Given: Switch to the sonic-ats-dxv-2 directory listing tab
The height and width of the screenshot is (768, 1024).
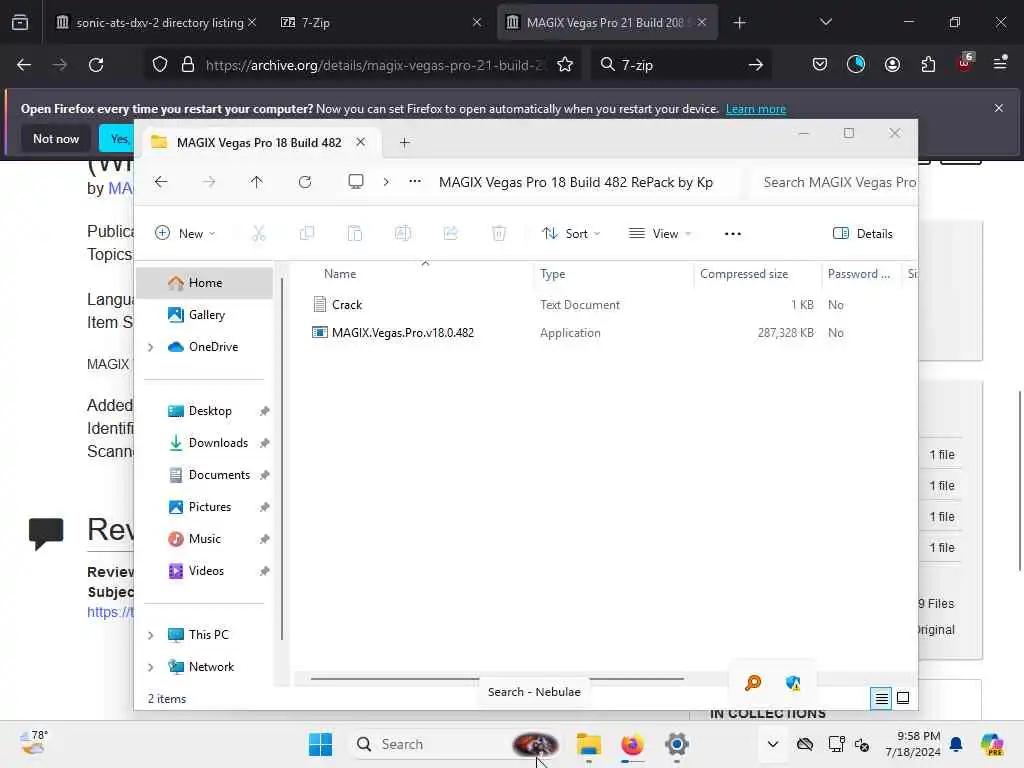Looking at the screenshot, I should pos(153,23).
